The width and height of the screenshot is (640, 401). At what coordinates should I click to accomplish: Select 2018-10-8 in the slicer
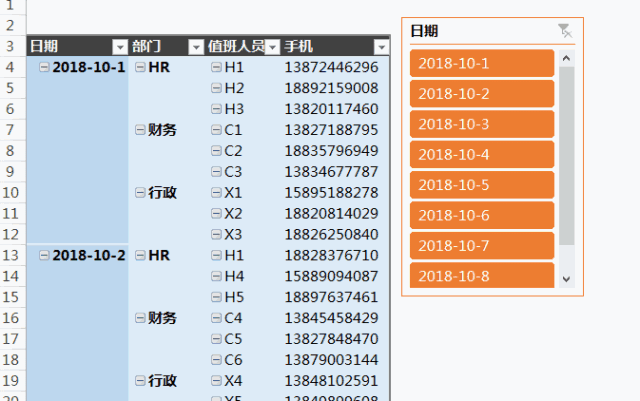click(482, 276)
